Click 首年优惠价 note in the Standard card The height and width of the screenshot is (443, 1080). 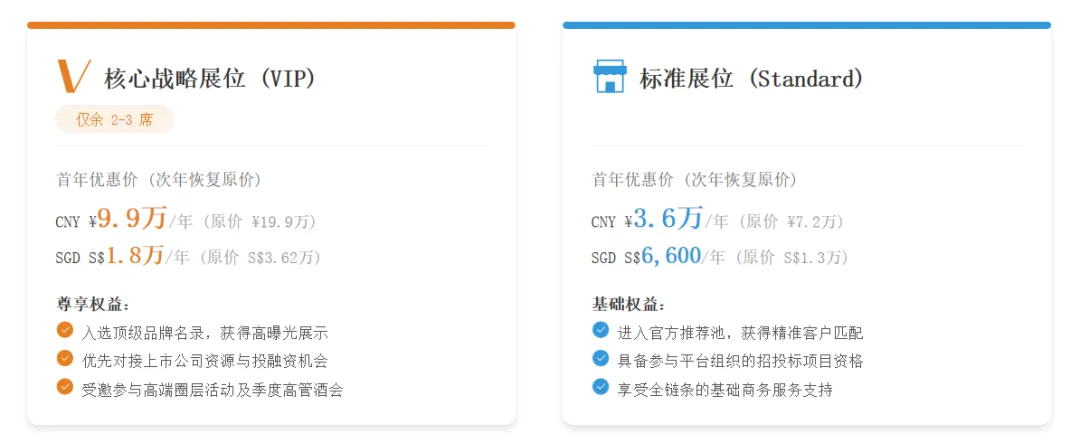coord(694,181)
